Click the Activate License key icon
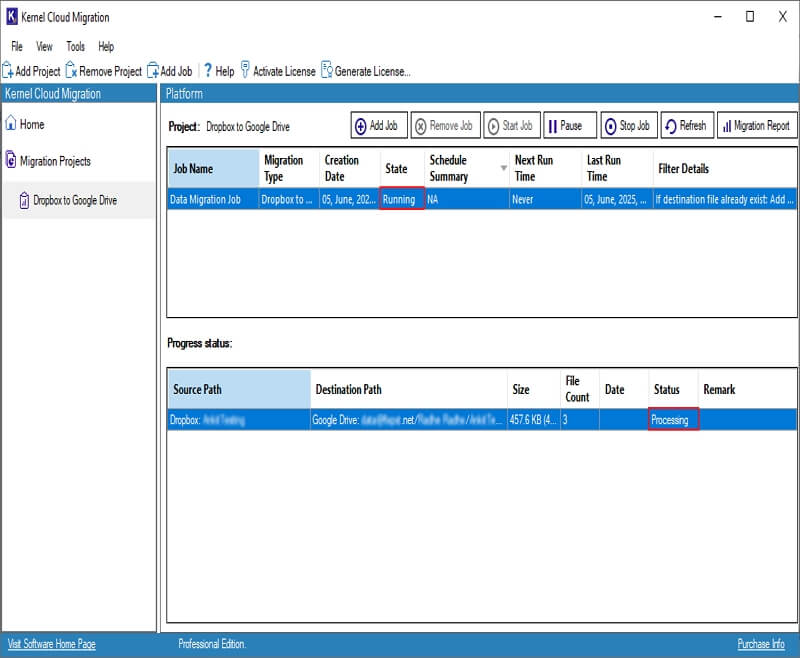 [245, 70]
